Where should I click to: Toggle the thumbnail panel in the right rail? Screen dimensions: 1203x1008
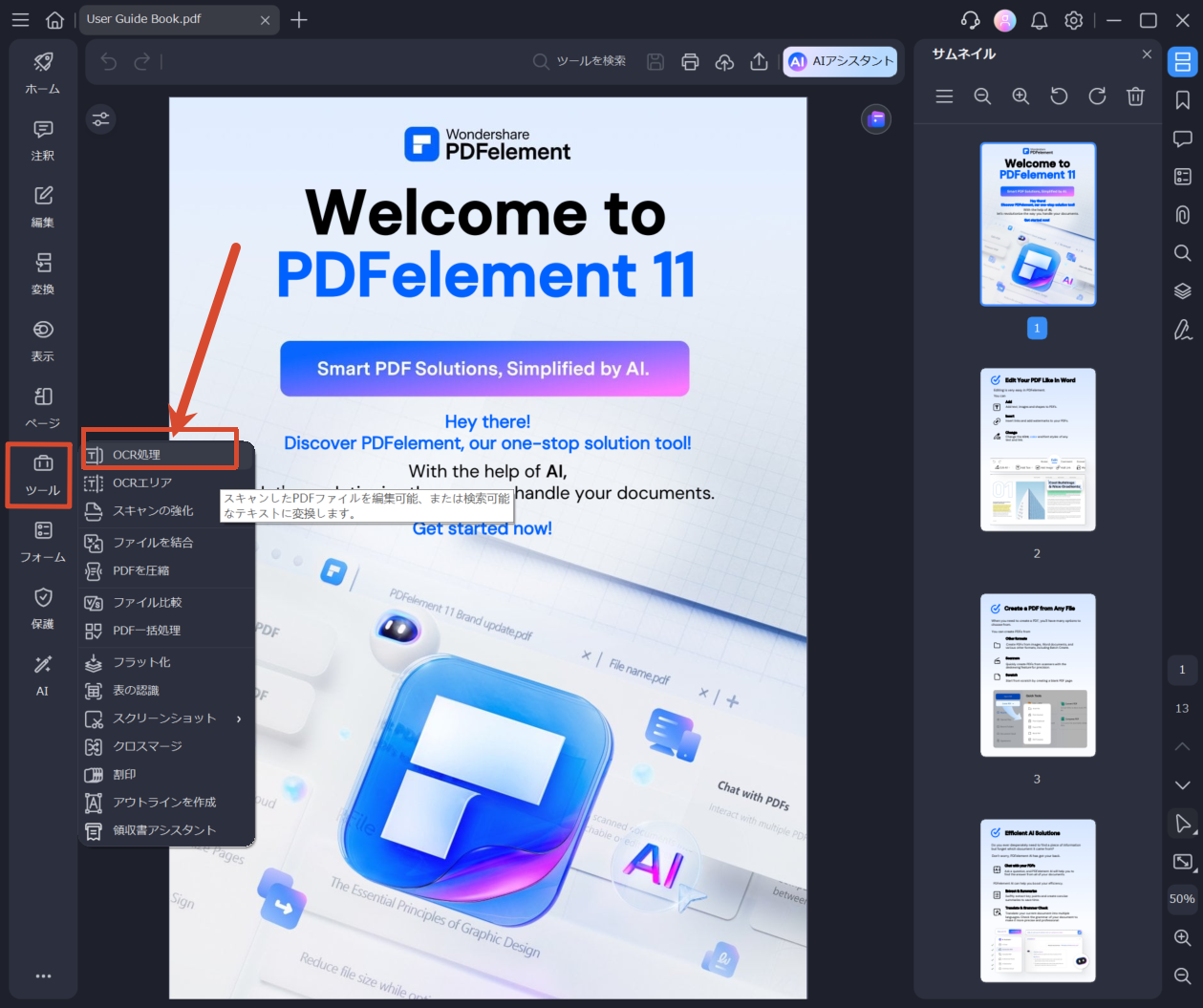1182,62
